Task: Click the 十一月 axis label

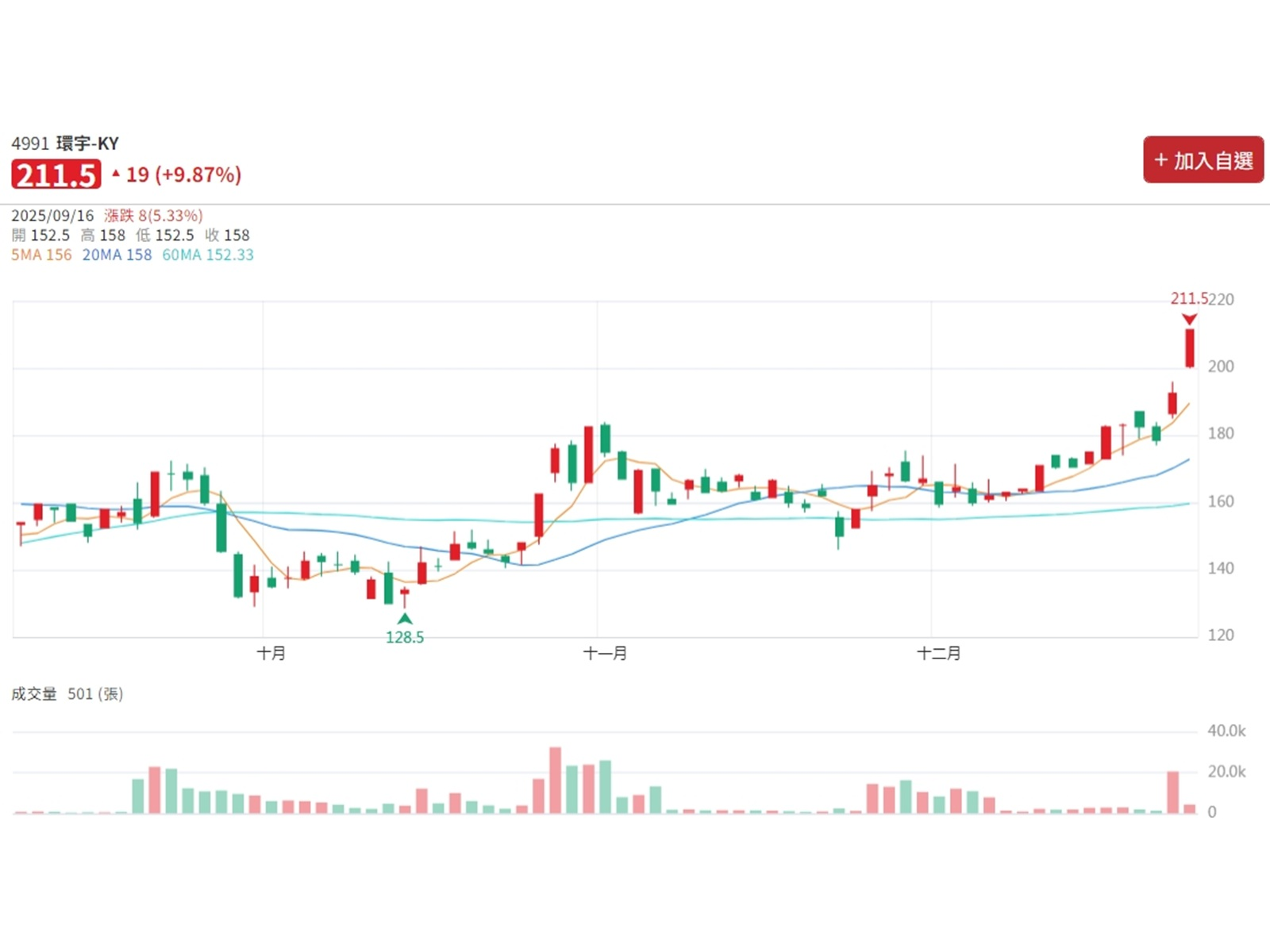Action: pos(605,653)
